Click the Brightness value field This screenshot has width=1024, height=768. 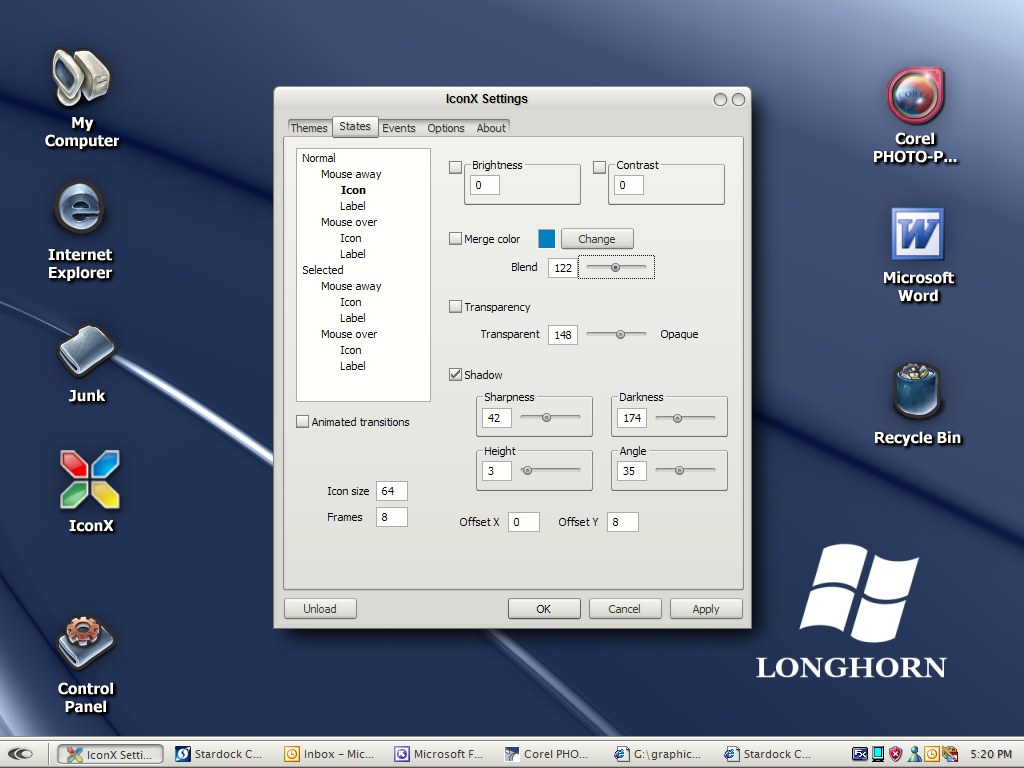click(x=485, y=185)
